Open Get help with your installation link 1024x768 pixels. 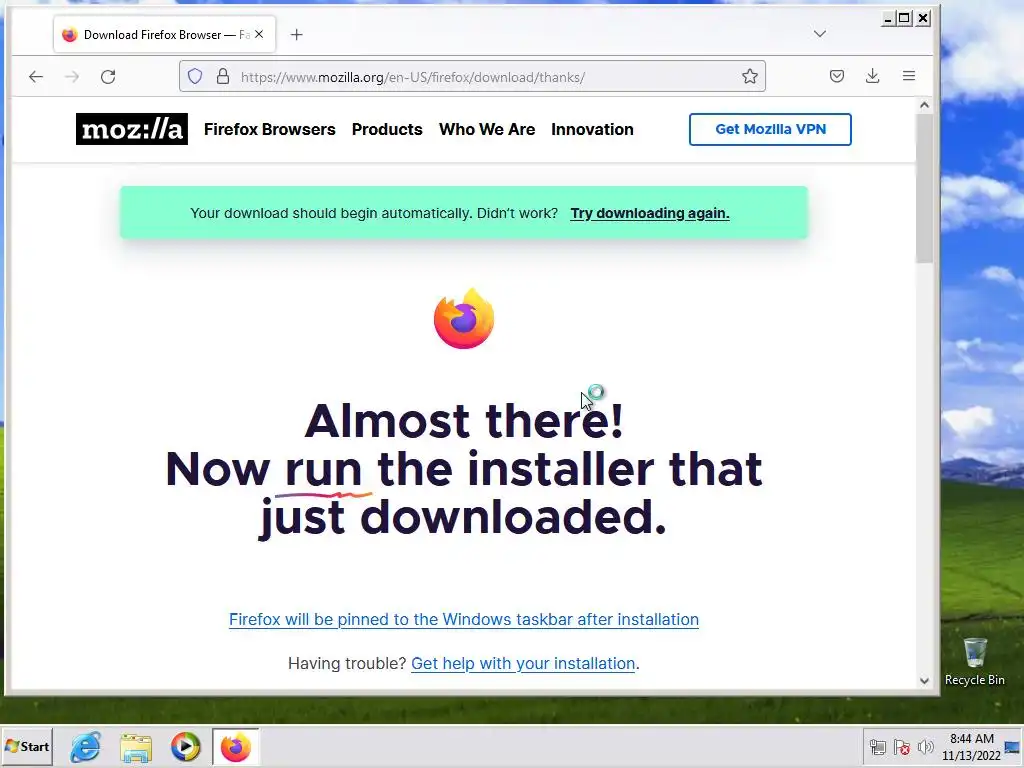click(x=523, y=664)
